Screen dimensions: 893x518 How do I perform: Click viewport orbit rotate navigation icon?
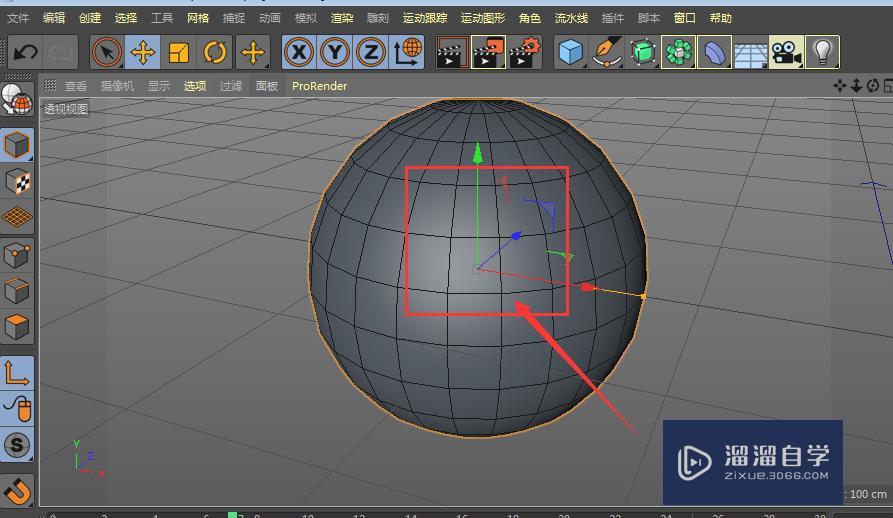click(x=872, y=86)
